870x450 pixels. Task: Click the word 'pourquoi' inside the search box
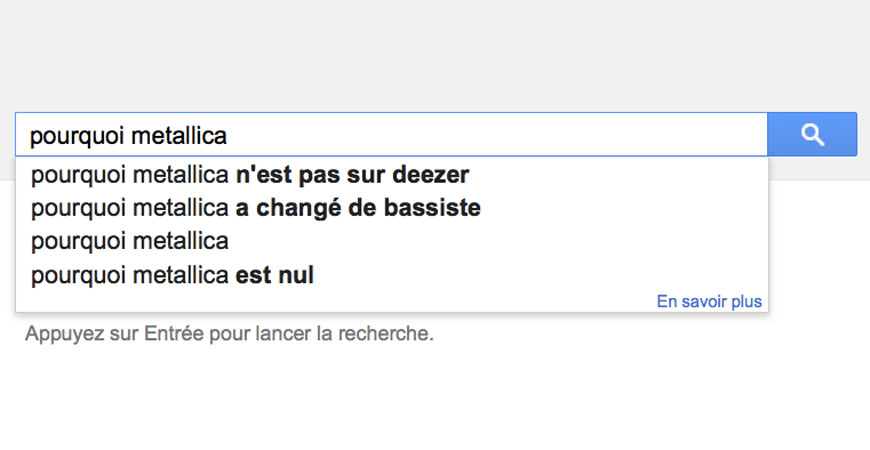click(77, 136)
